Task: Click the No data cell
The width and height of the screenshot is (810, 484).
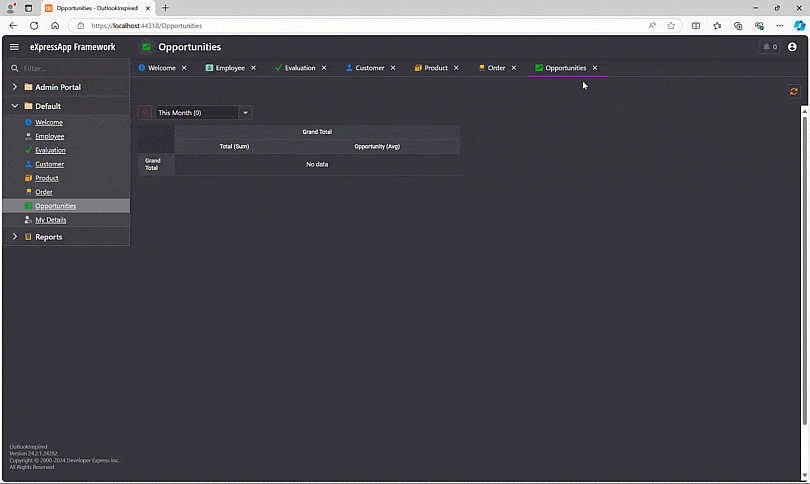Action: click(x=317, y=164)
